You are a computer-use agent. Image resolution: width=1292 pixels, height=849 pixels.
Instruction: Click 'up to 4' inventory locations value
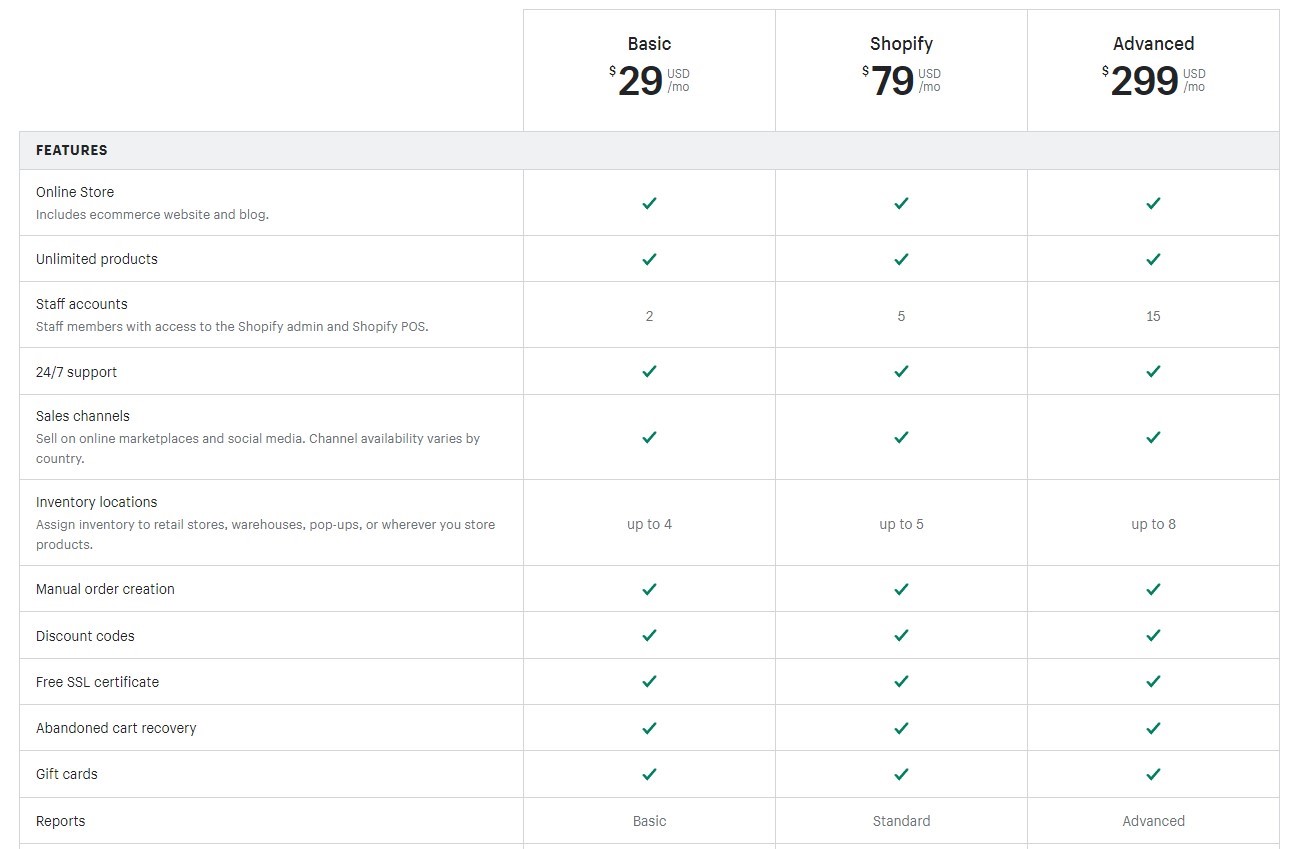(x=649, y=524)
